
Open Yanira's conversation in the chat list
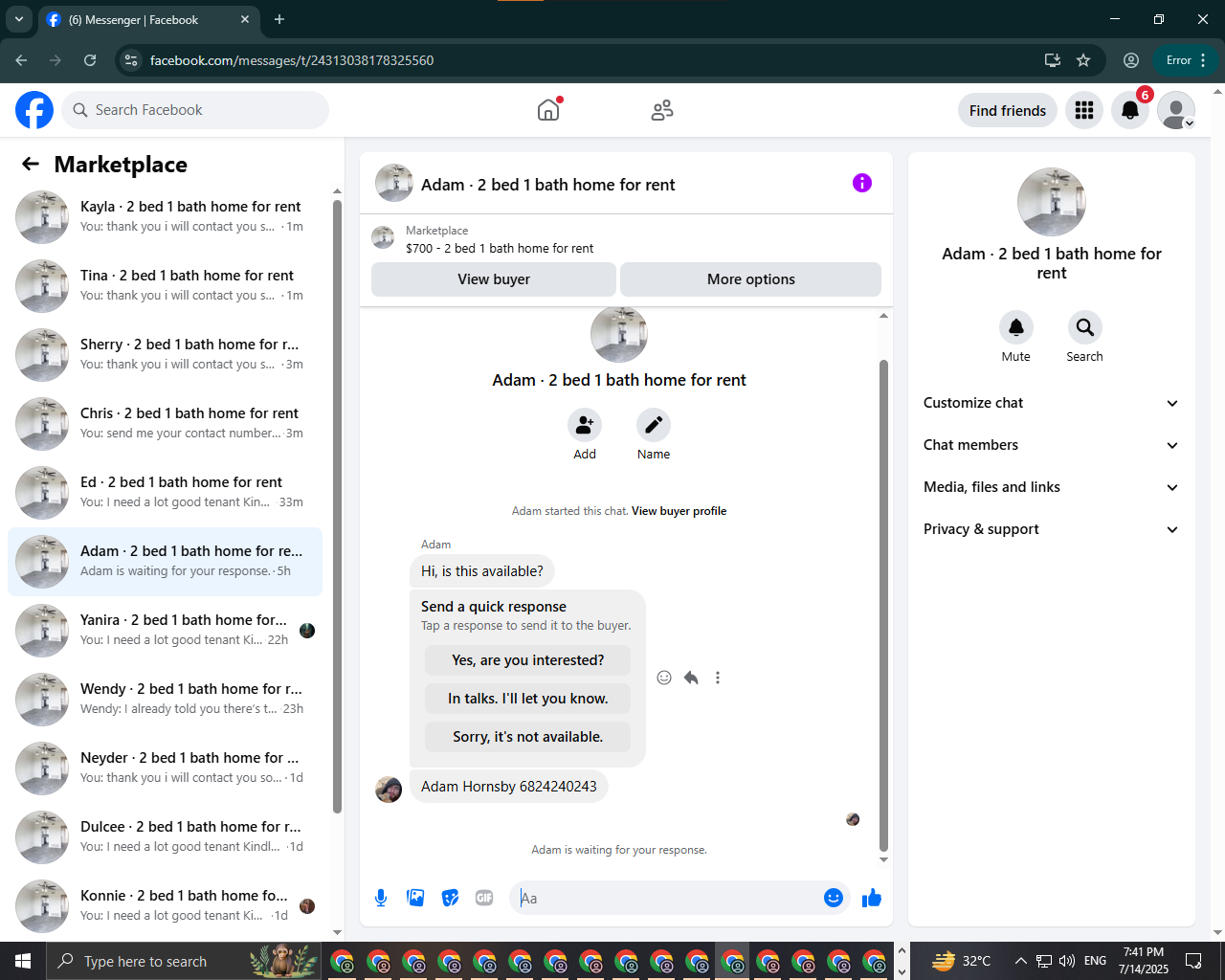pos(165,630)
